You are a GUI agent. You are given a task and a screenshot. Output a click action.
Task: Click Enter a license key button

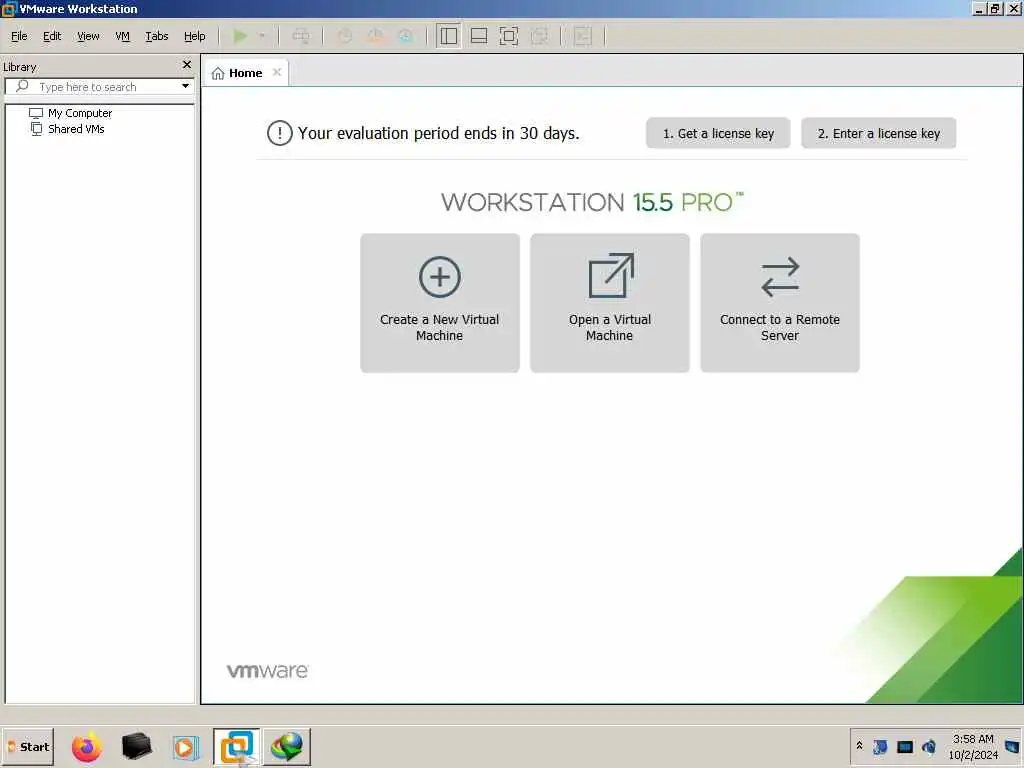(878, 133)
